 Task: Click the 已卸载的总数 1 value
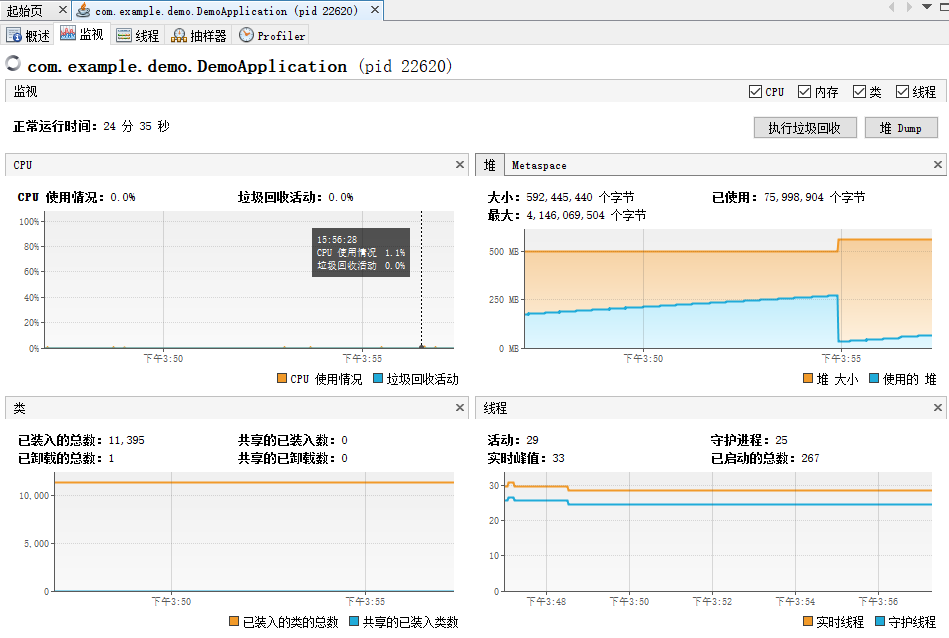click(111, 458)
